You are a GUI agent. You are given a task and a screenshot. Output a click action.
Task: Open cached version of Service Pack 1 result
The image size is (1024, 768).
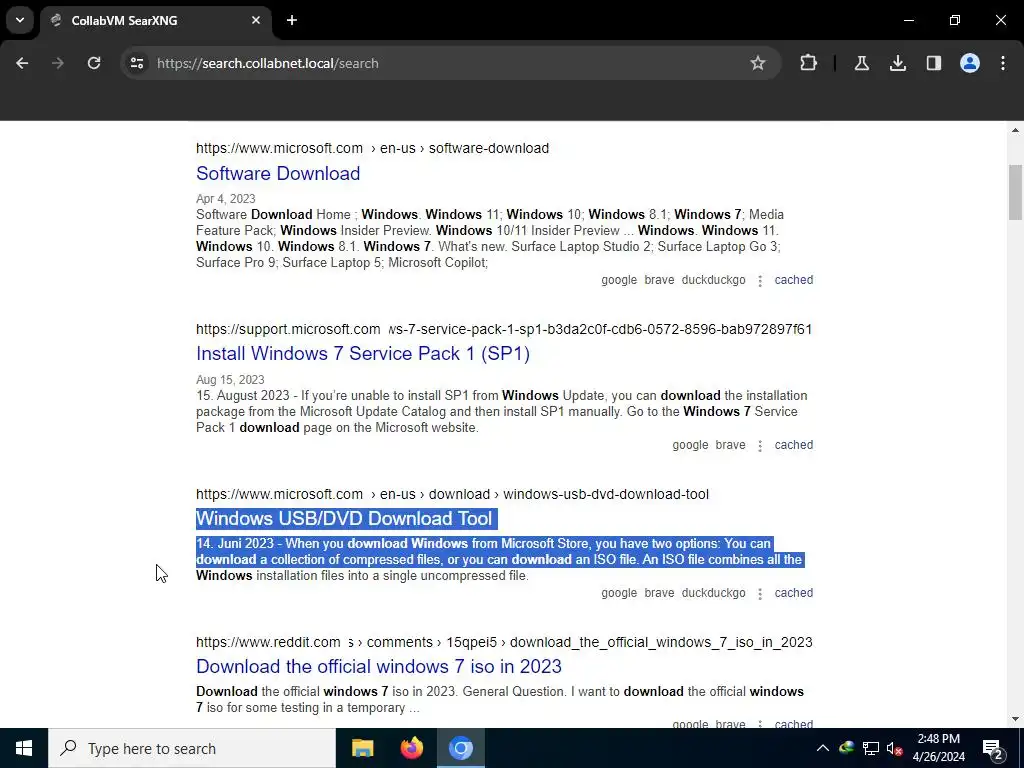[x=793, y=445]
